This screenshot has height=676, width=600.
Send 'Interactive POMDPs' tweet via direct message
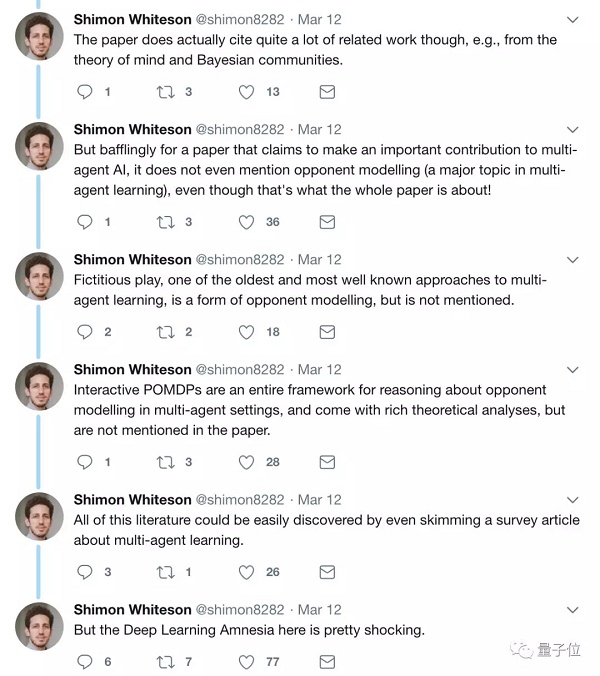click(x=326, y=462)
